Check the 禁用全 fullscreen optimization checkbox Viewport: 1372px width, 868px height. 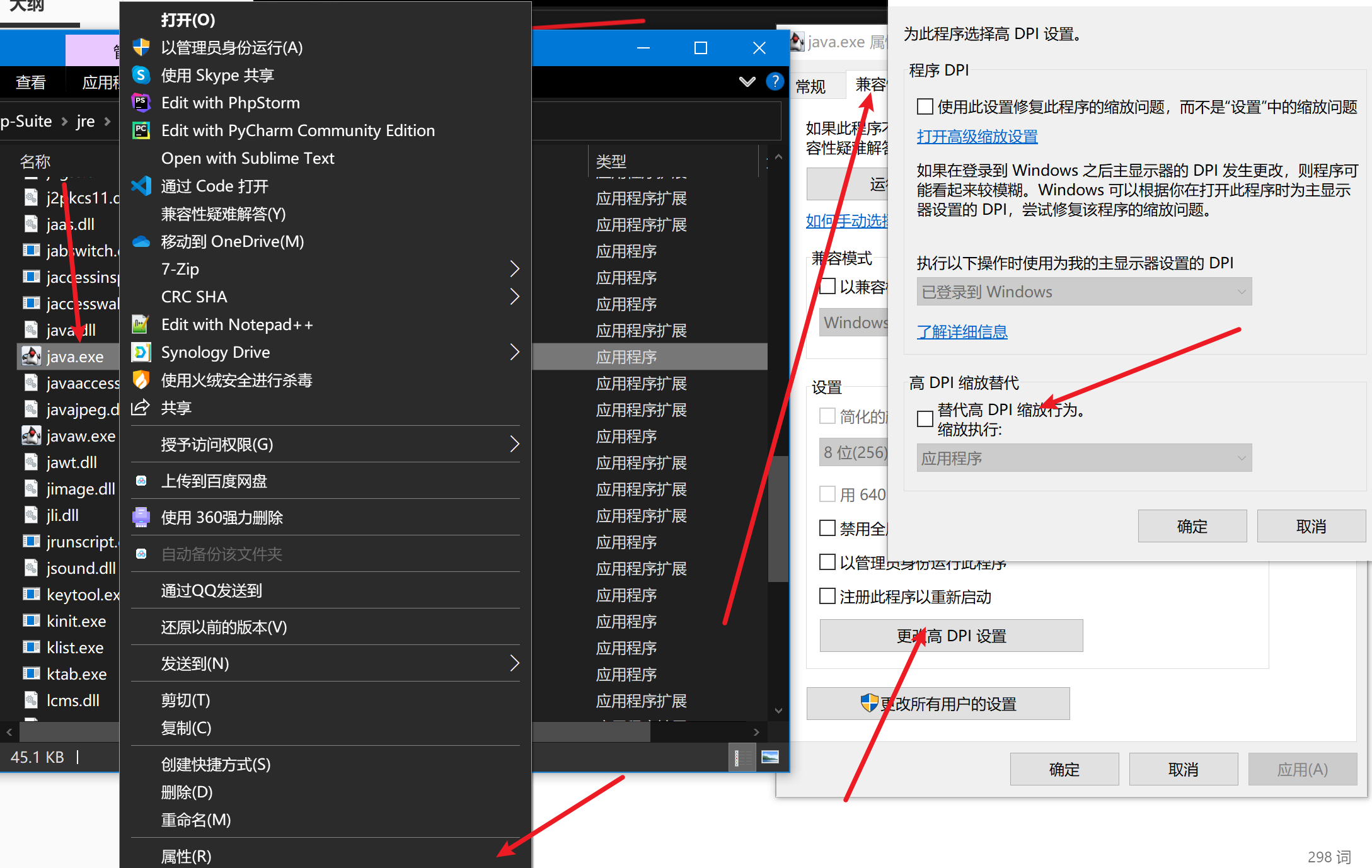pos(827,528)
